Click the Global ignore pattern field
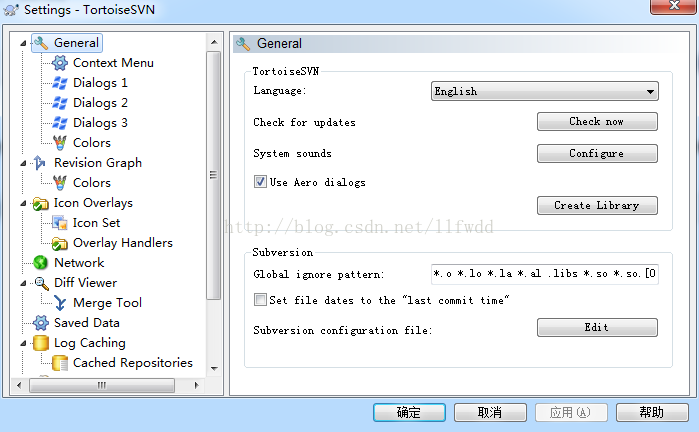The image size is (699, 432). (545, 274)
